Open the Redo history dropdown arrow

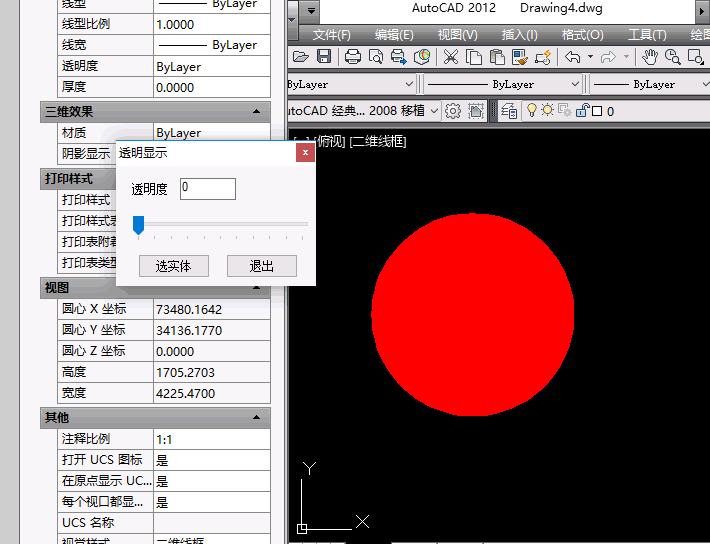626,57
